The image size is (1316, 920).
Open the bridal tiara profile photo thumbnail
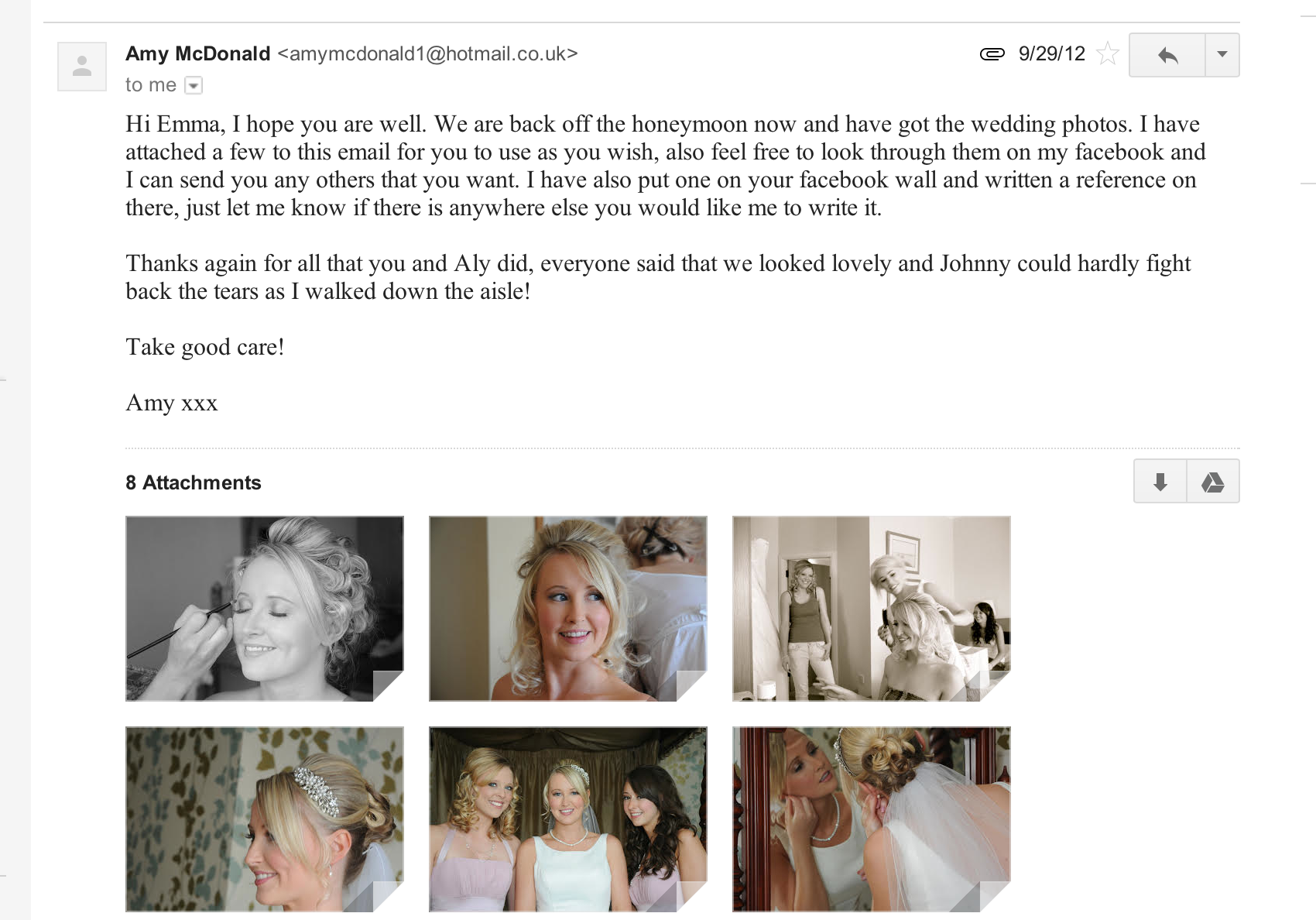[265, 819]
